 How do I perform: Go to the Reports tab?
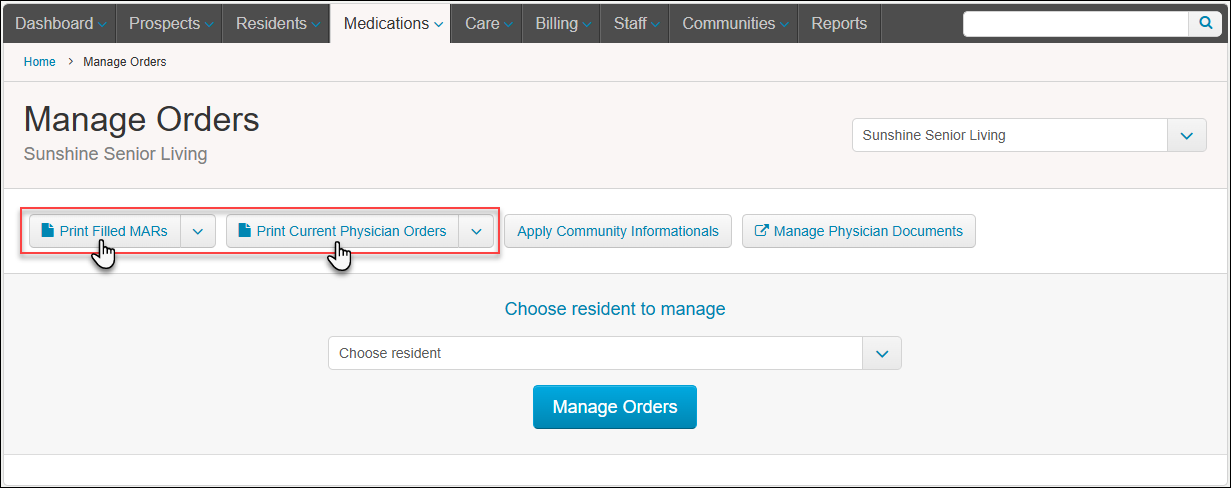coord(839,24)
